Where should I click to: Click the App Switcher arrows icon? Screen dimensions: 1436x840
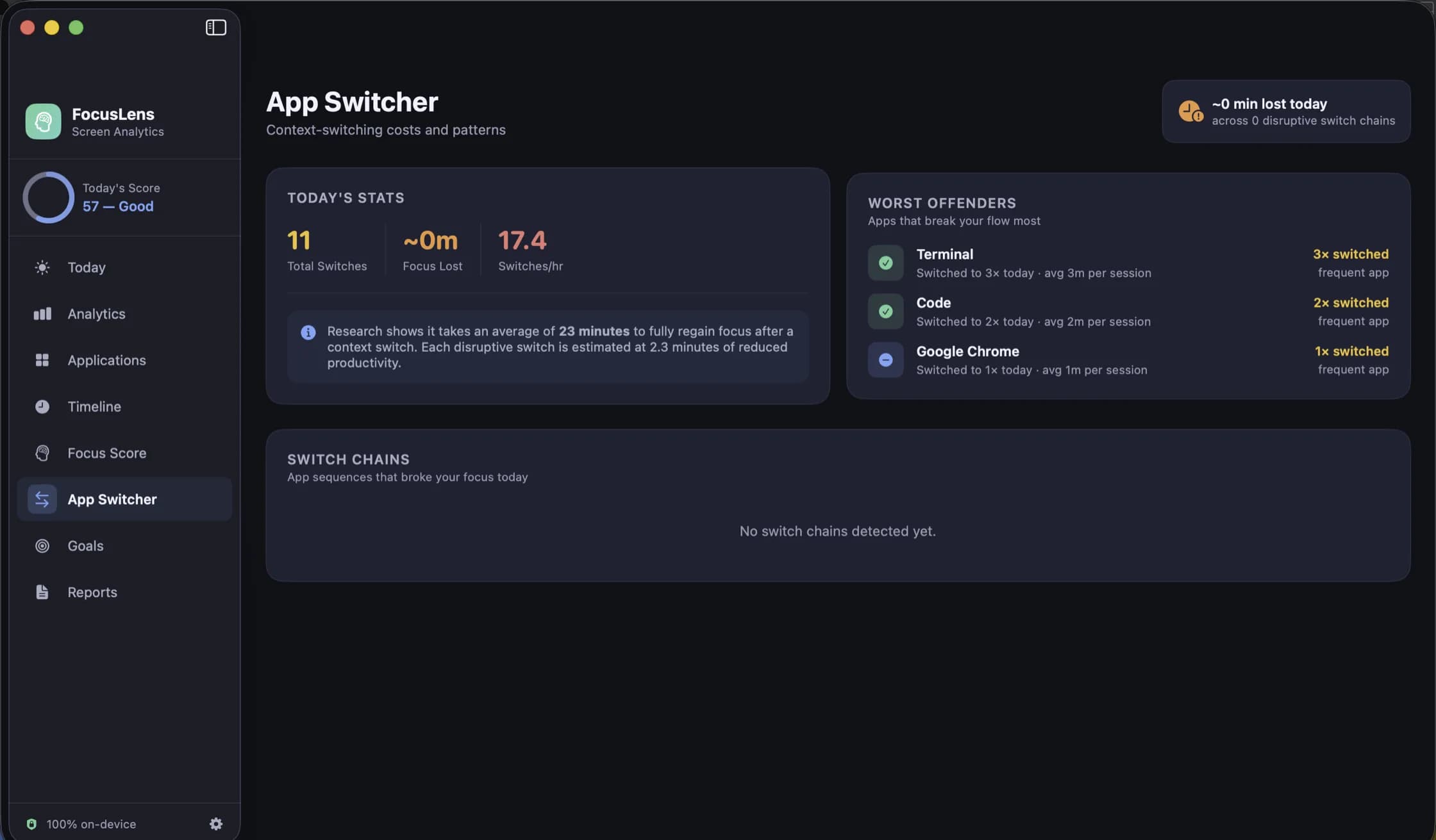(x=42, y=499)
